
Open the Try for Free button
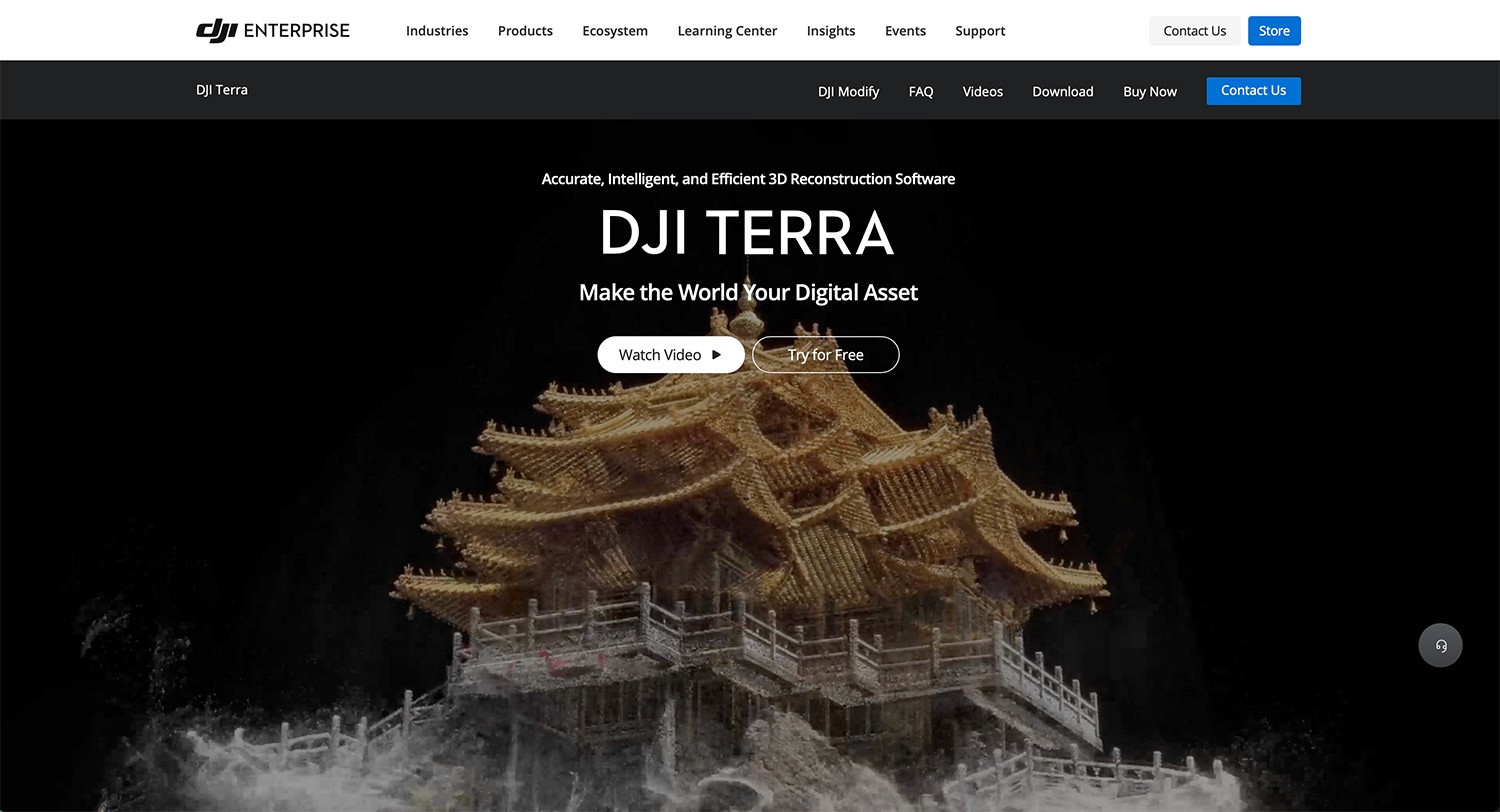[x=825, y=354]
